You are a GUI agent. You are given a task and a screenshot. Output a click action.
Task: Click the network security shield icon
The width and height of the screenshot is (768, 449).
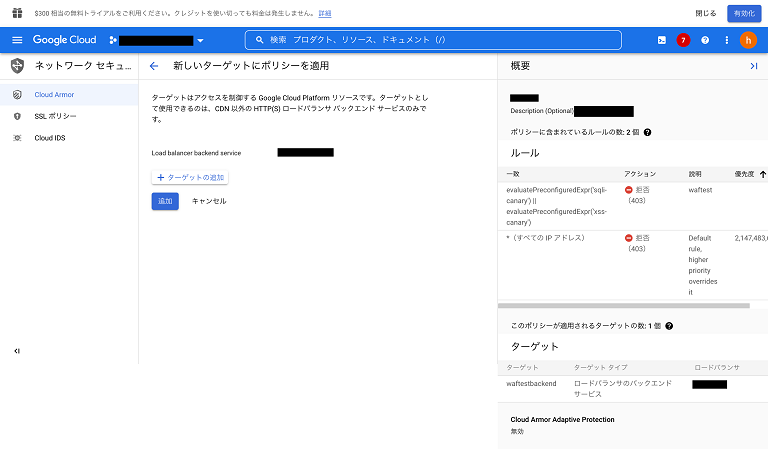(17, 66)
